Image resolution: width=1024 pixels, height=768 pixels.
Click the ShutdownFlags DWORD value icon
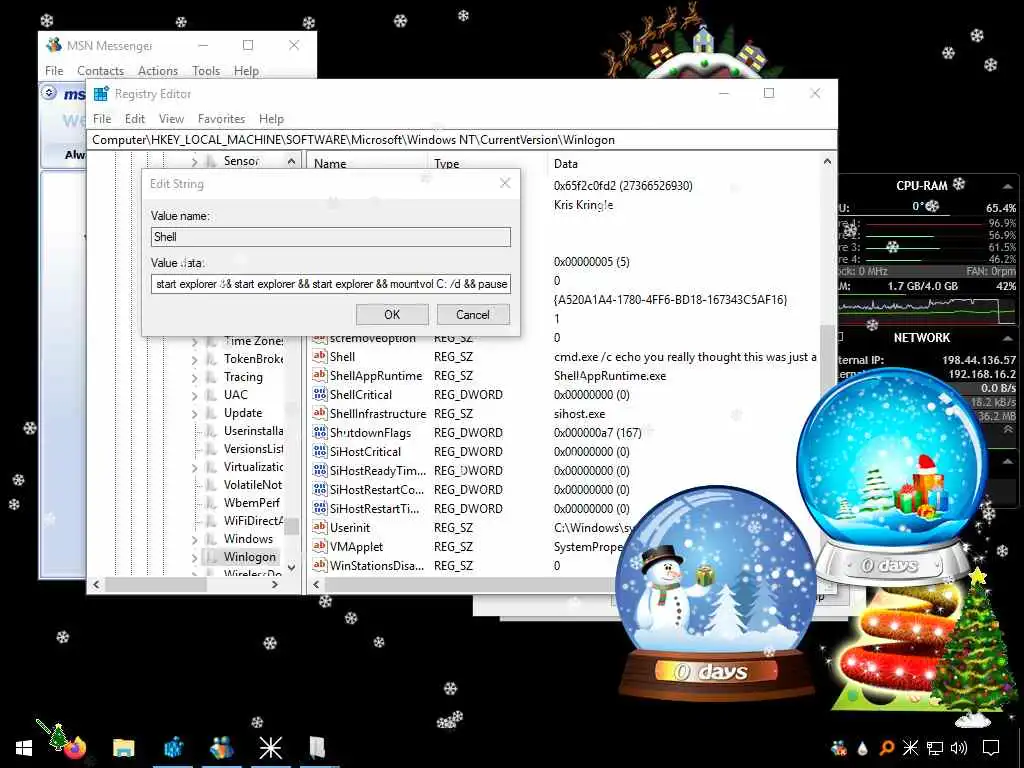(319, 432)
